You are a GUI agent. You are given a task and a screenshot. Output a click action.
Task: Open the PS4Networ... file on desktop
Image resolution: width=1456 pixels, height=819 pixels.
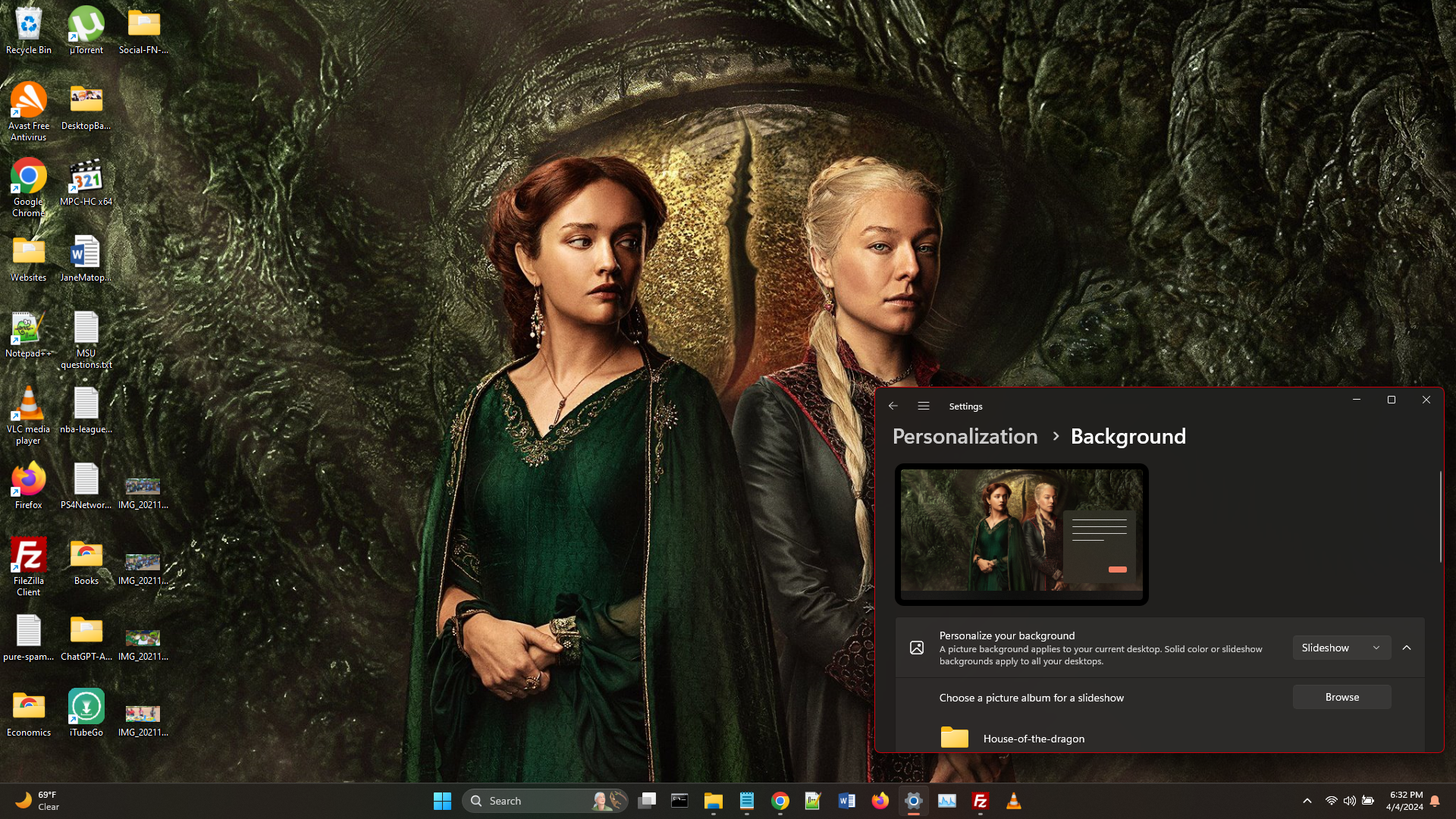pos(86,485)
